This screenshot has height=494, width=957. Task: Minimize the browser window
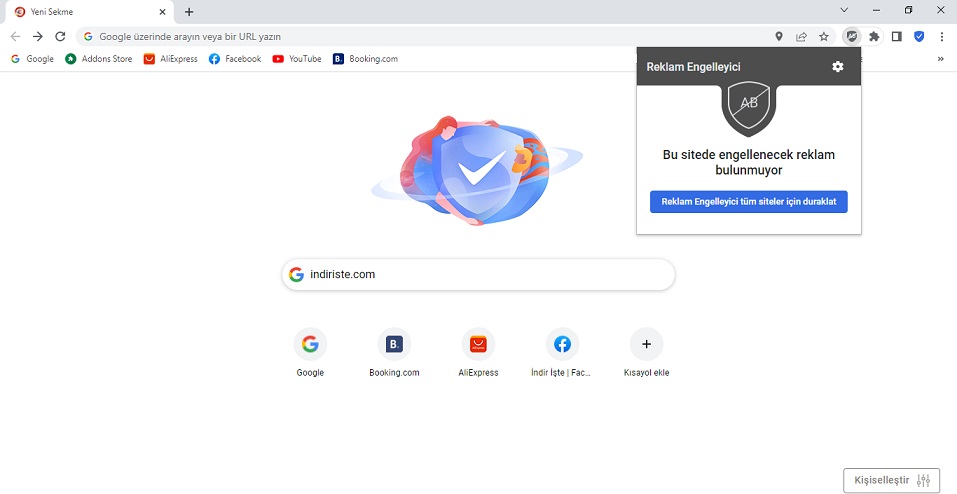[x=876, y=10]
